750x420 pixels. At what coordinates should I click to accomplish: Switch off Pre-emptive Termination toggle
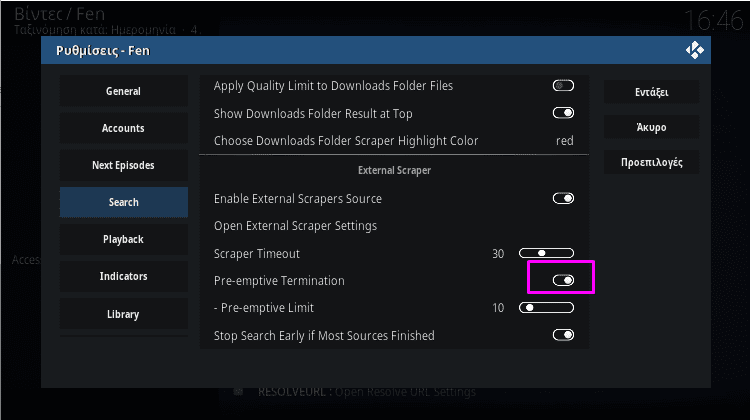click(x=563, y=280)
